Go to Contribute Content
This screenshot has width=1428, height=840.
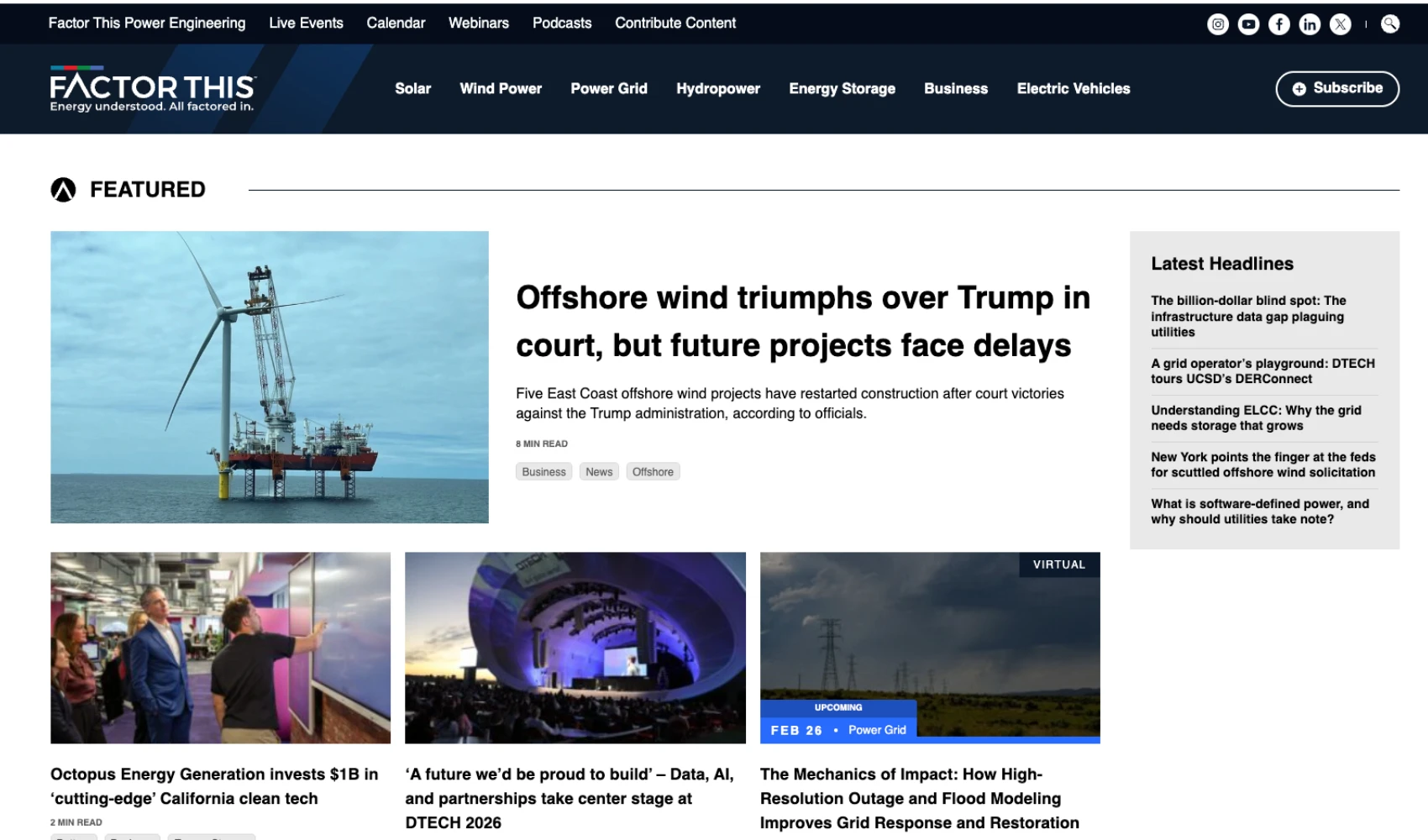coord(675,23)
